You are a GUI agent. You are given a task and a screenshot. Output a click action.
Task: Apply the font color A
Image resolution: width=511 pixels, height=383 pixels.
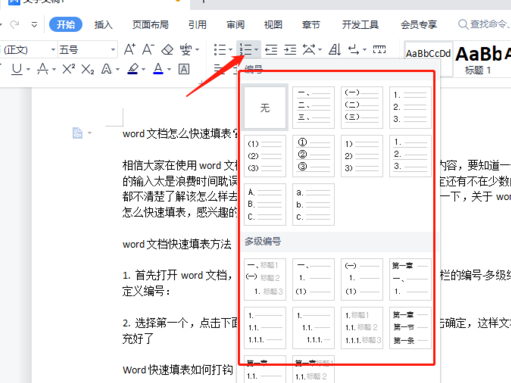(x=158, y=69)
